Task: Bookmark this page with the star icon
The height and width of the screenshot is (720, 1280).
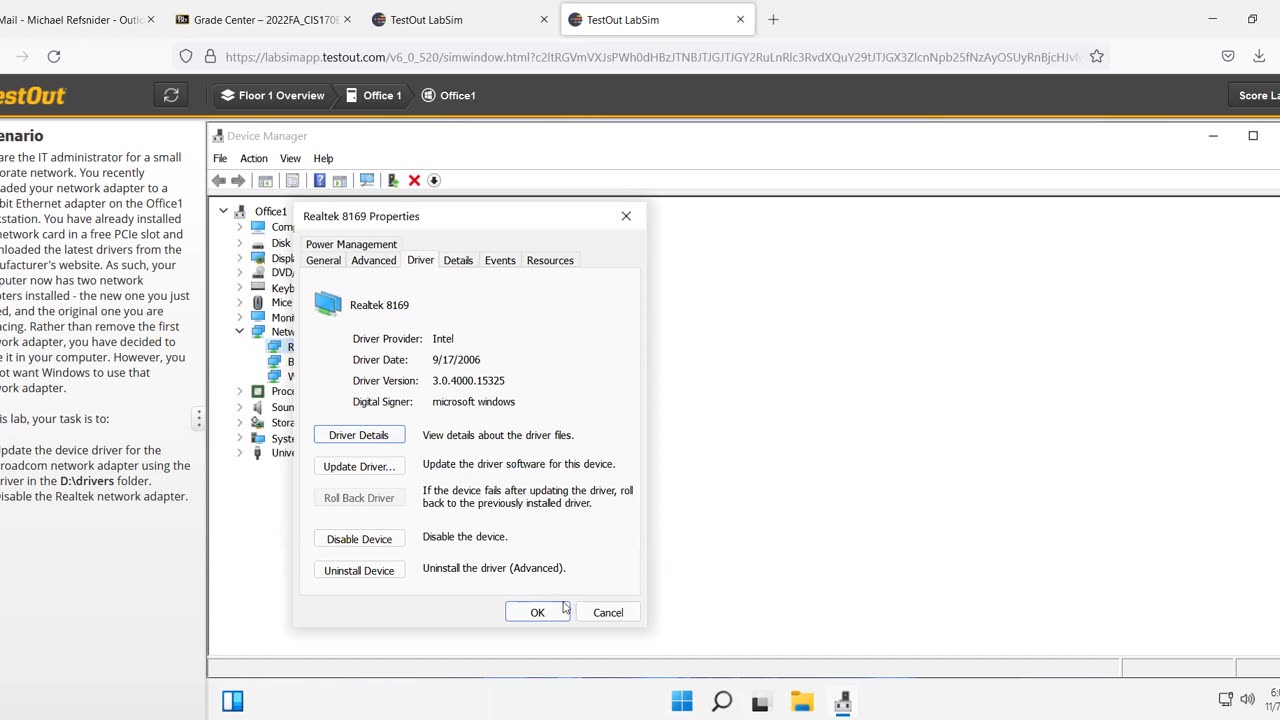Action: pos(1096,57)
